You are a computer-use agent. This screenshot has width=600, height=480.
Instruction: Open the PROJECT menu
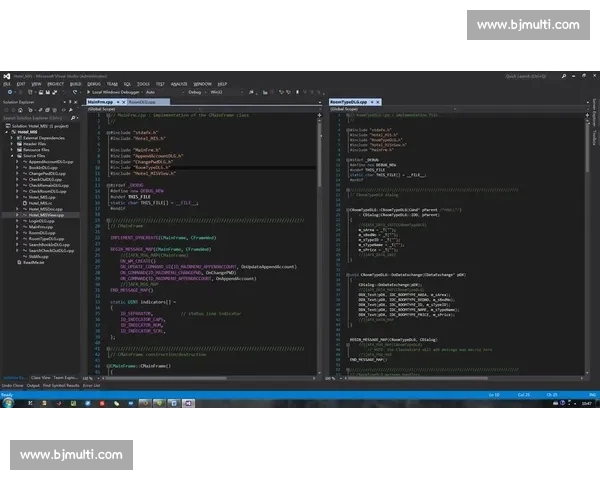coord(55,84)
